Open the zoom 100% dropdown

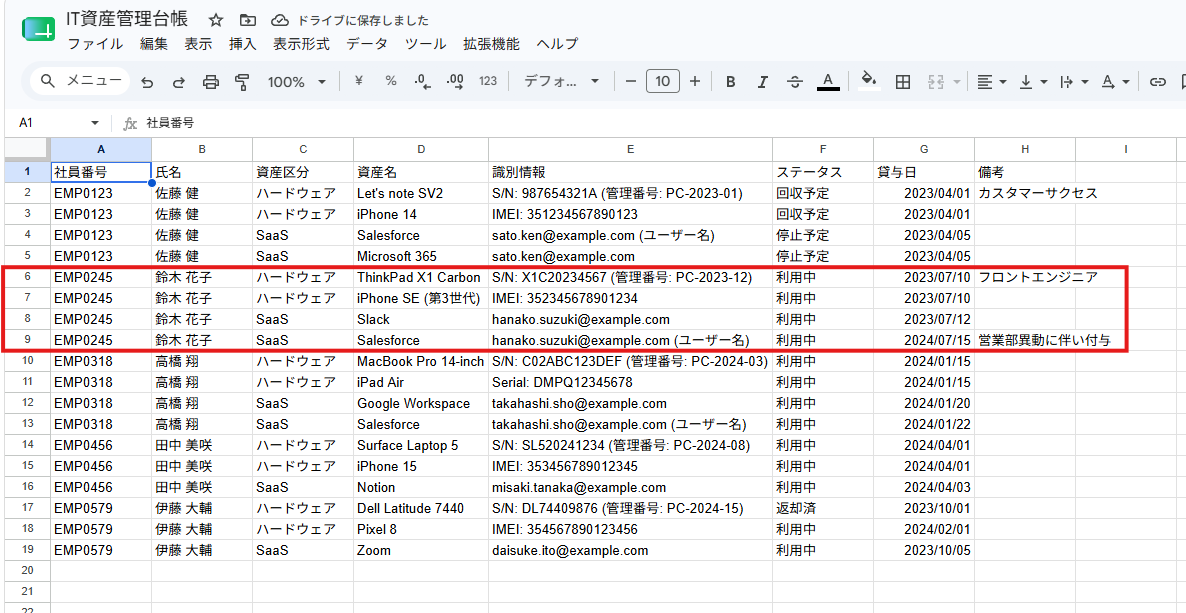(x=297, y=82)
